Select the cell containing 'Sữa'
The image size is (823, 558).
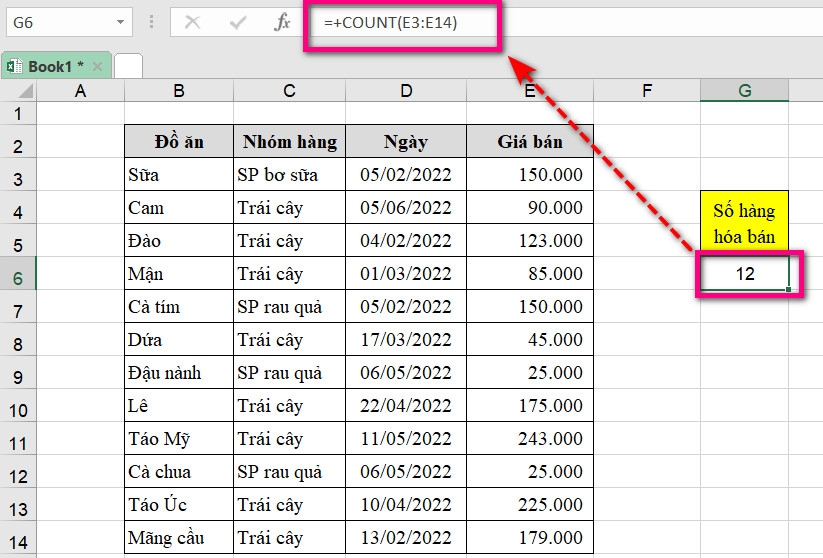[179, 174]
